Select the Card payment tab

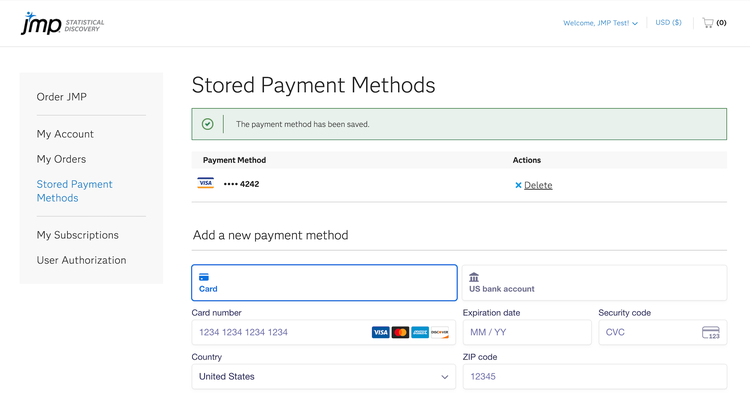tap(324, 283)
